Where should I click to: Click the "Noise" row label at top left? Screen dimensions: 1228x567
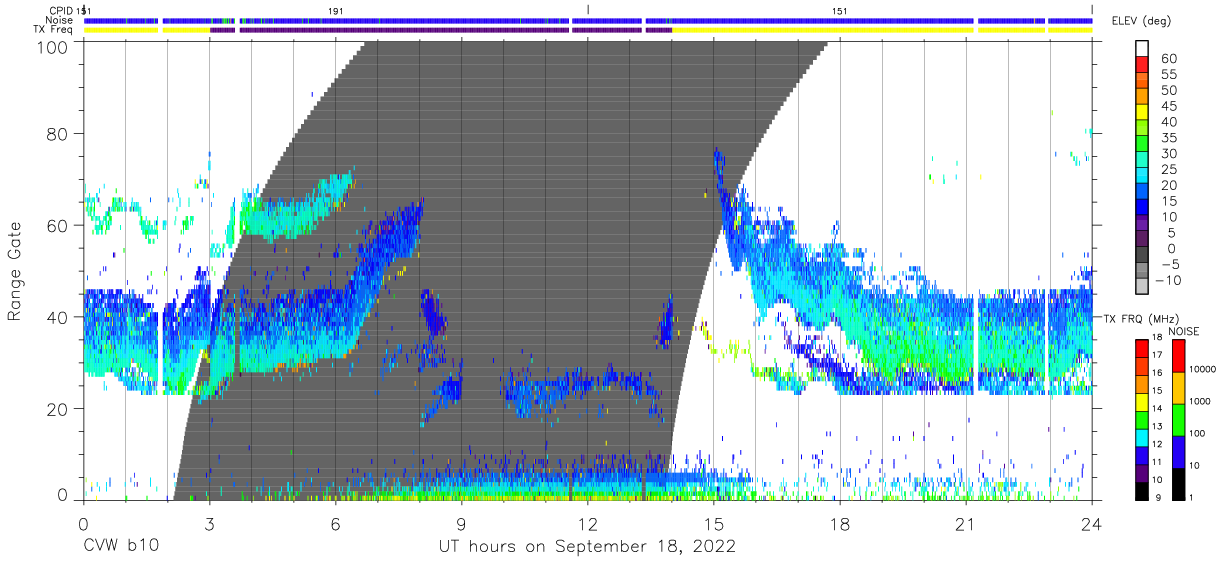click(x=58, y=20)
